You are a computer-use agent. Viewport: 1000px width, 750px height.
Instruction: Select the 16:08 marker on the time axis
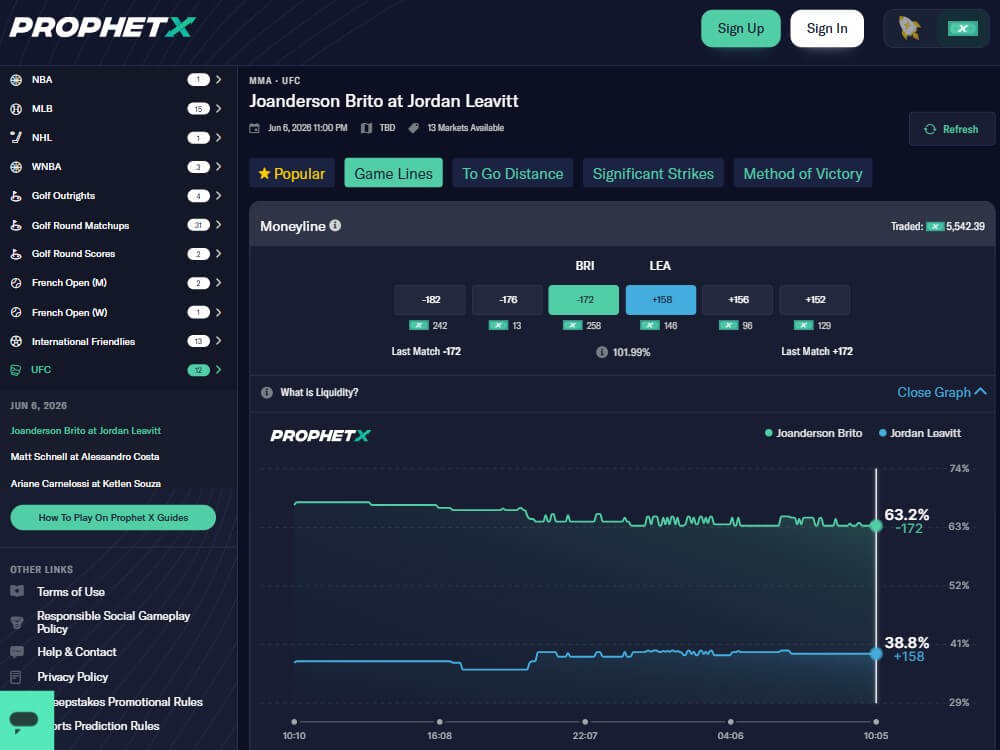click(439, 722)
